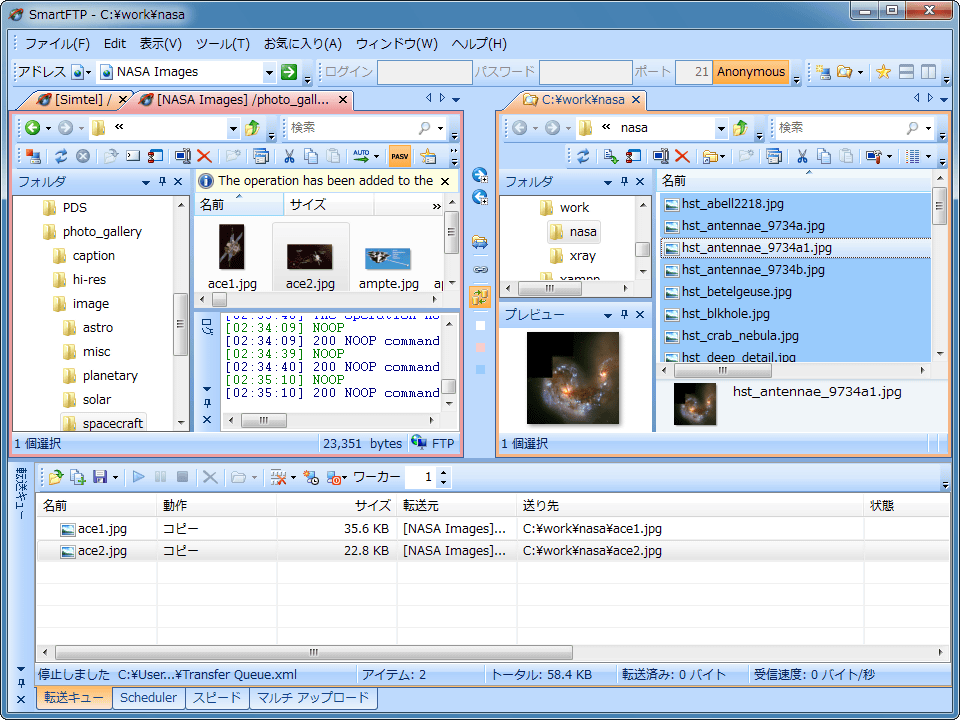Image resolution: width=960 pixels, height=720 pixels.
Task: Dismiss the operation added notification bar
Action: click(445, 181)
